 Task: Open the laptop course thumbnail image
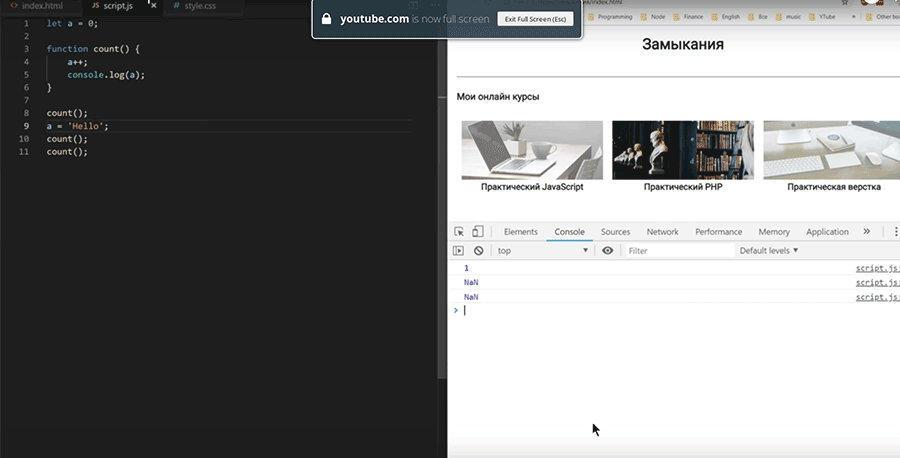532,150
